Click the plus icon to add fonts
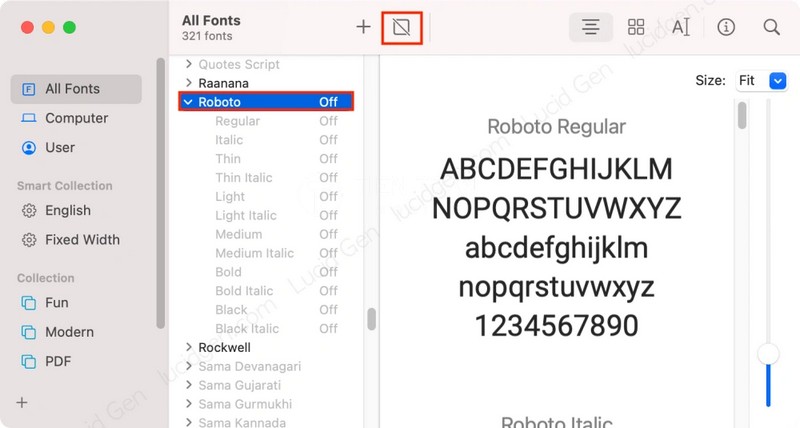 coord(363,27)
